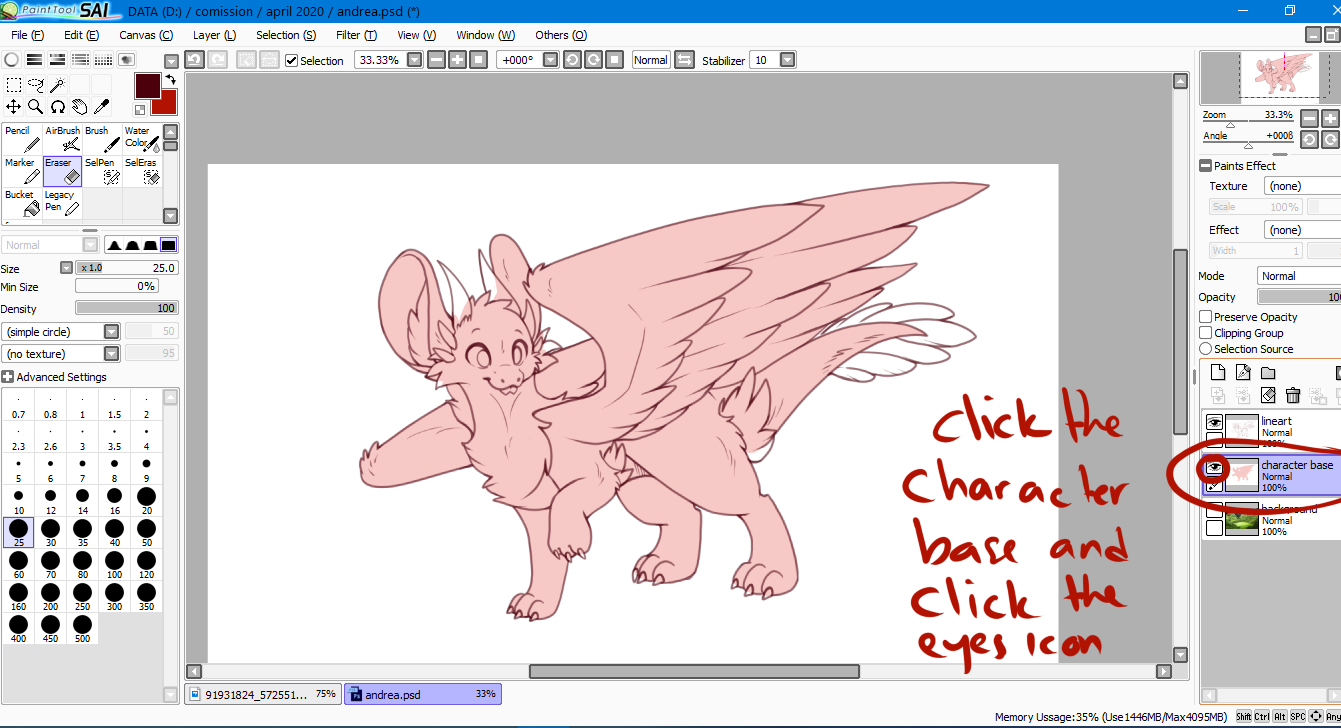Flip the canvas view horizontally
The image size is (1341, 728).
pyautogui.click(x=684, y=60)
